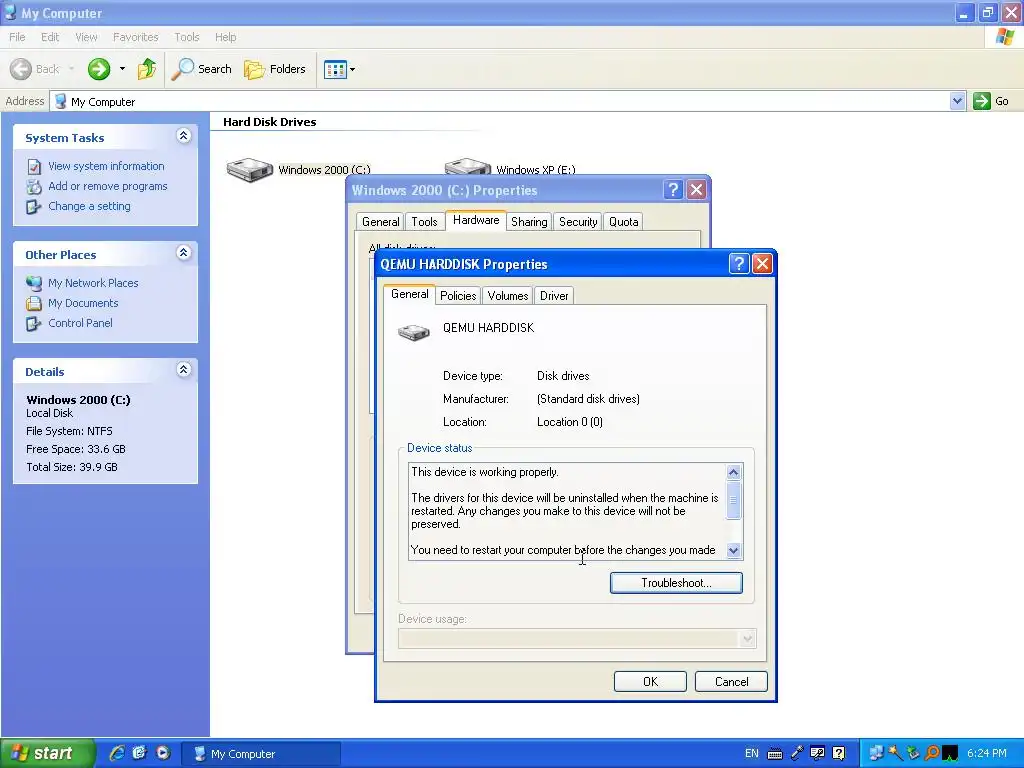Click OK in QEMU HARDDISK Properties
Image resolution: width=1024 pixels, height=768 pixels.
point(650,682)
